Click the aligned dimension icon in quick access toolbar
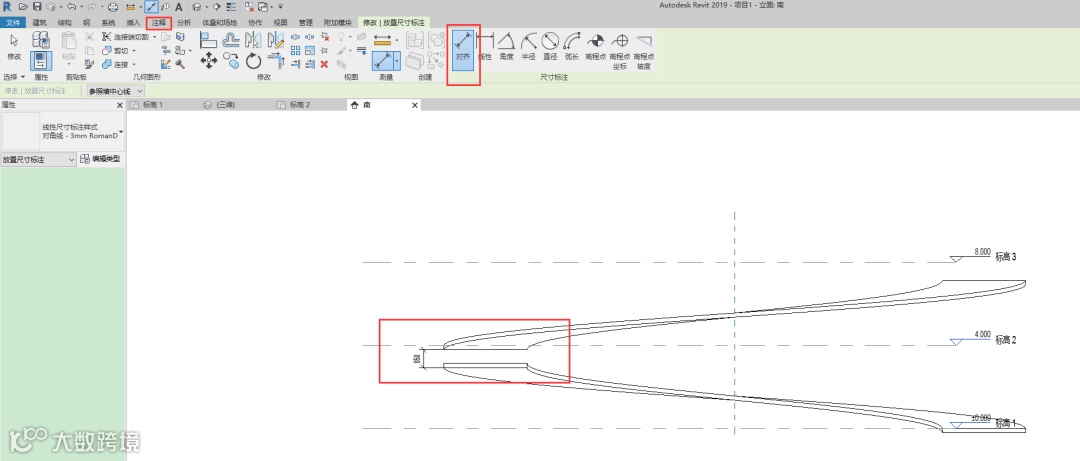Image resolution: width=1080 pixels, height=461 pixels. [x=151, y=6]
